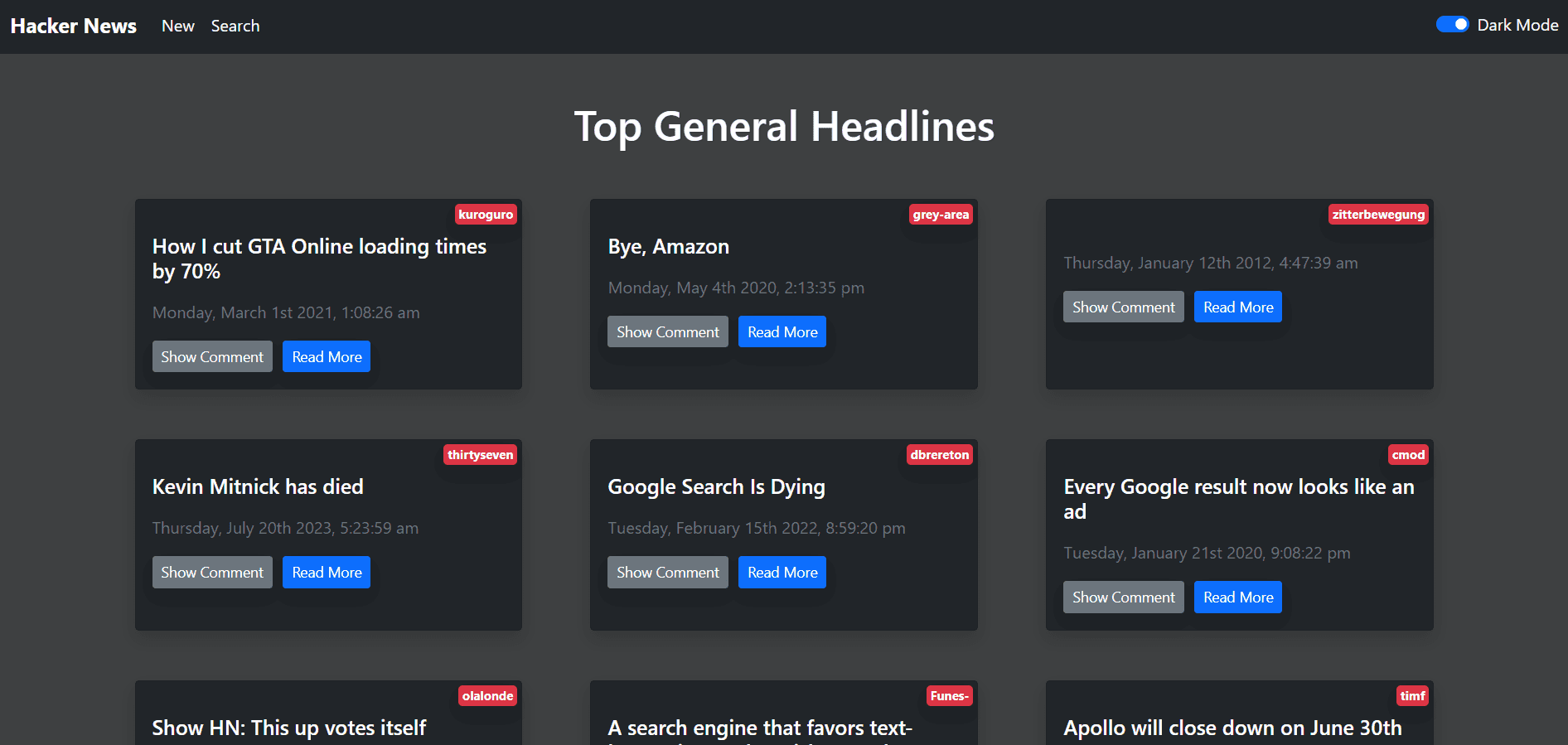
Task: Show Comment for Kevin Mitnick has died
Action: click(x=212, y=572)
